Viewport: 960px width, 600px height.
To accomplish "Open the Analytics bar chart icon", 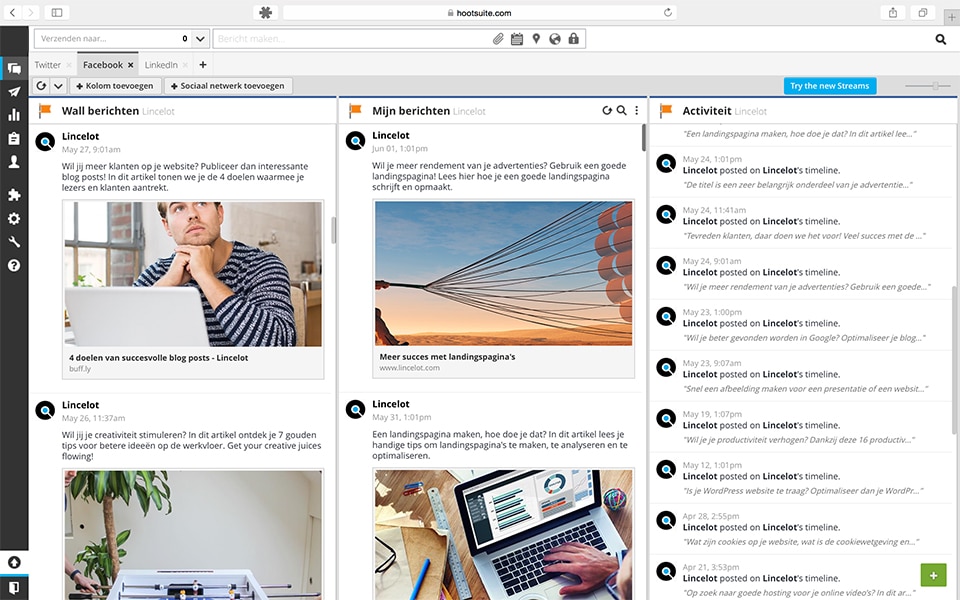I will [14, 115].
